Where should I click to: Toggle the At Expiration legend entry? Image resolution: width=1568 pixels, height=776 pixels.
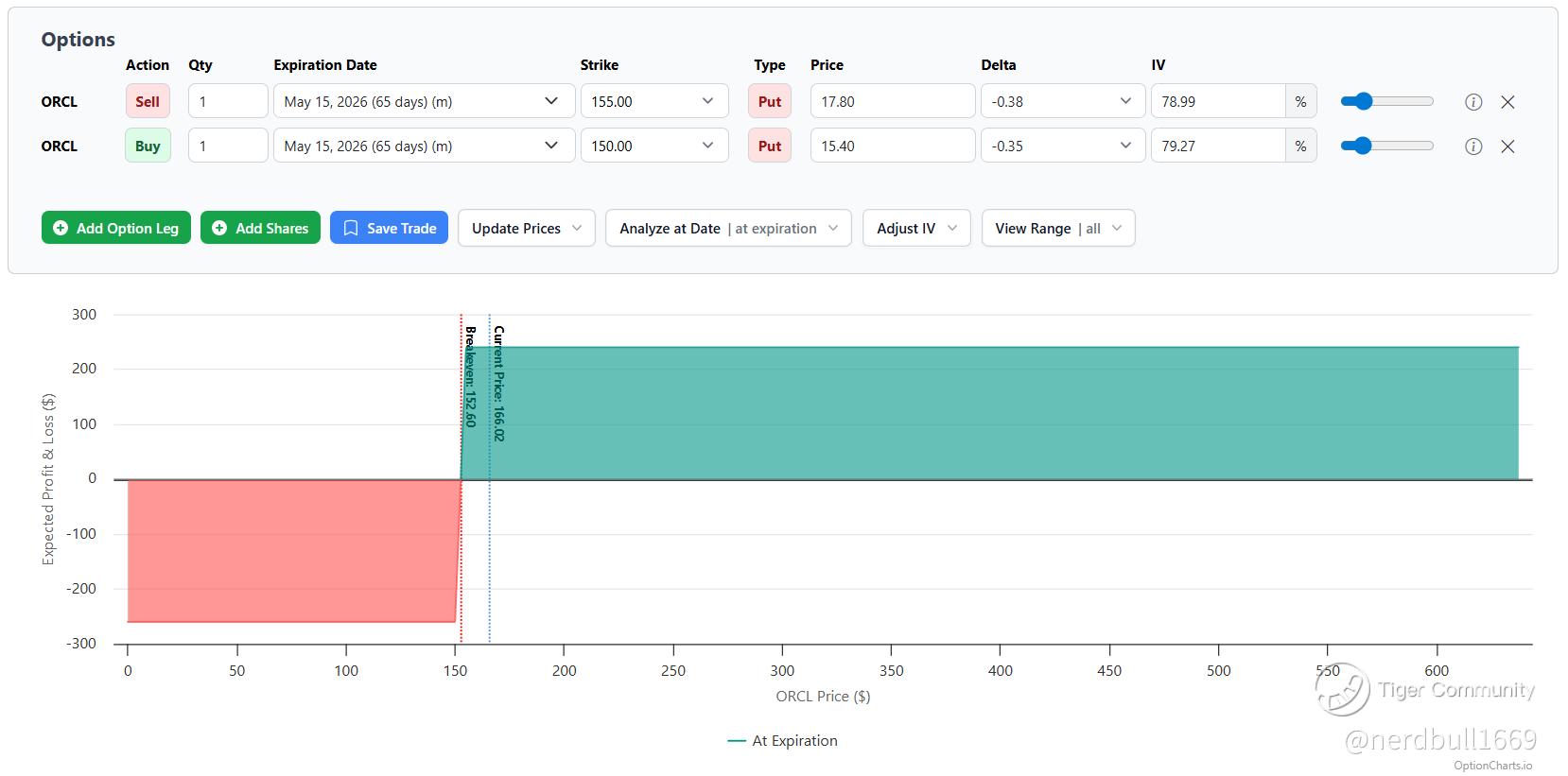tap(782, 741)
